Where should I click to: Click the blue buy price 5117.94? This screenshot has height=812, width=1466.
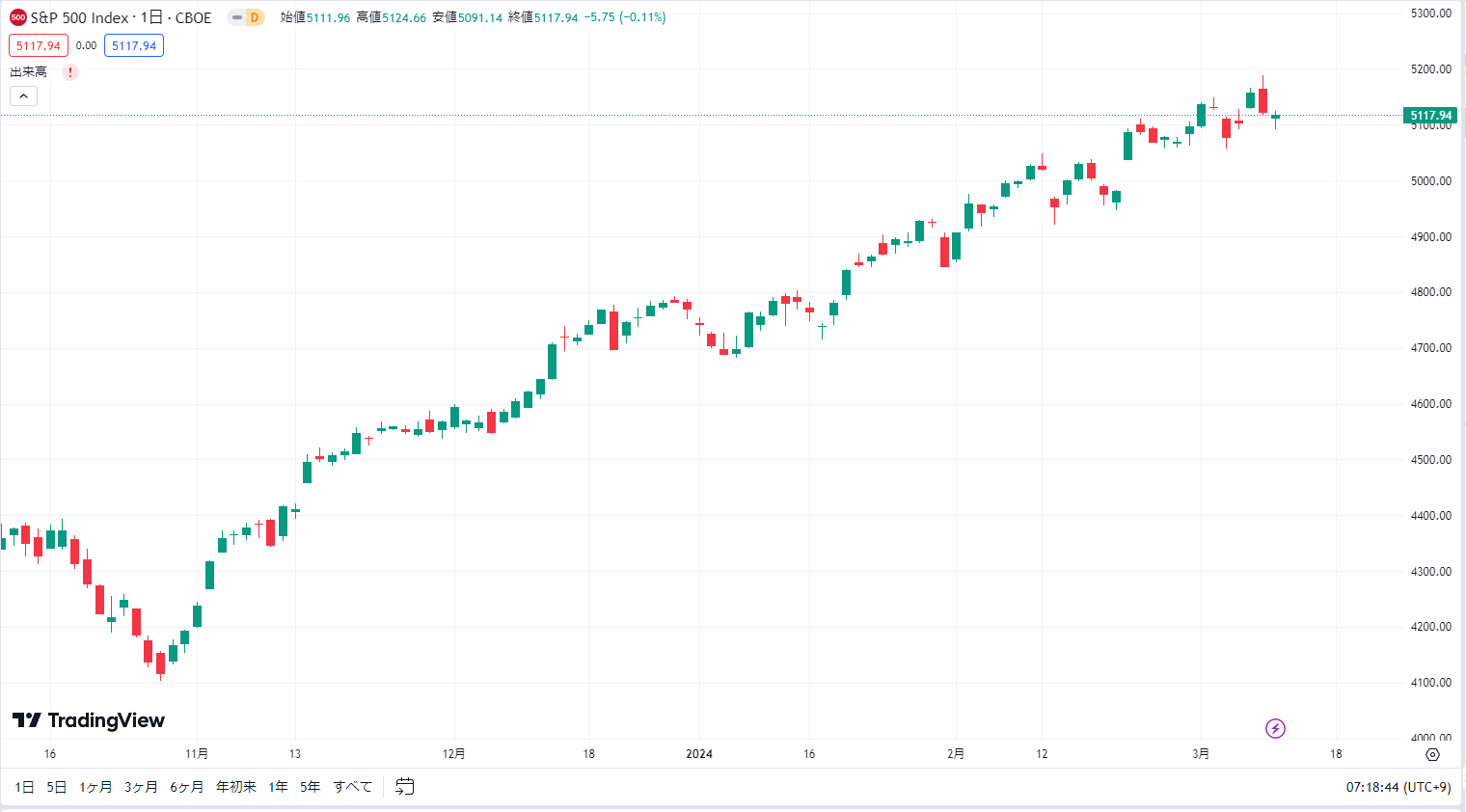point(134,45)
